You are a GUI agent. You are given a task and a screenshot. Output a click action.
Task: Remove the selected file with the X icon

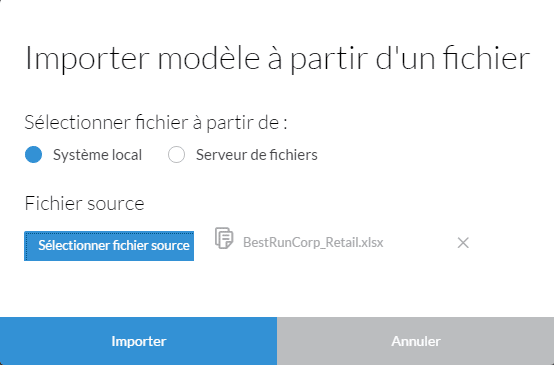pyautogui.click(x=463, y=243)
